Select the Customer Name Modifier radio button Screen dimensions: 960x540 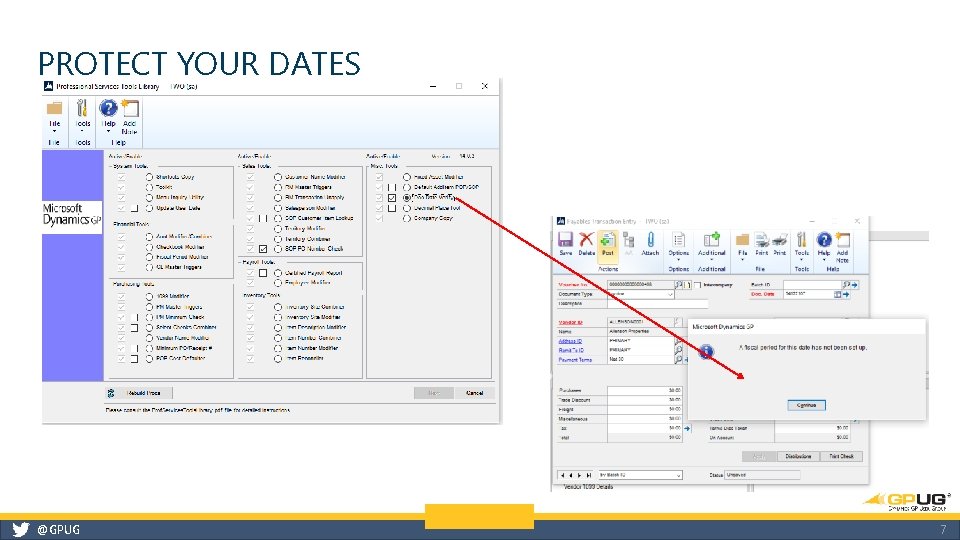point(278,177)
